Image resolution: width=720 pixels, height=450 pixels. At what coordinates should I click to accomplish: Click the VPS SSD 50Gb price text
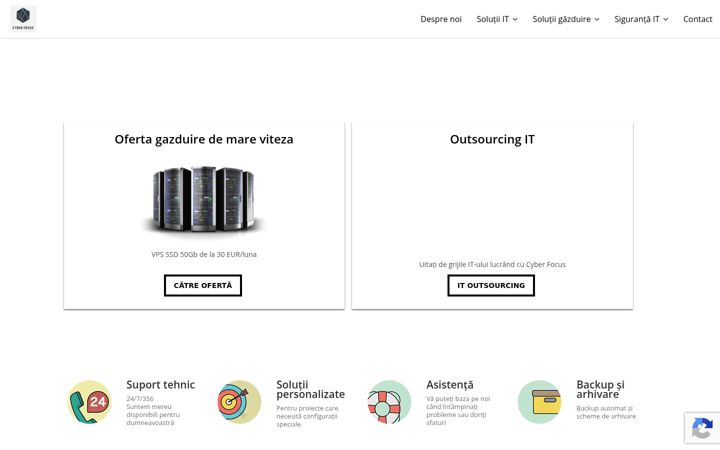pos(204,254)
